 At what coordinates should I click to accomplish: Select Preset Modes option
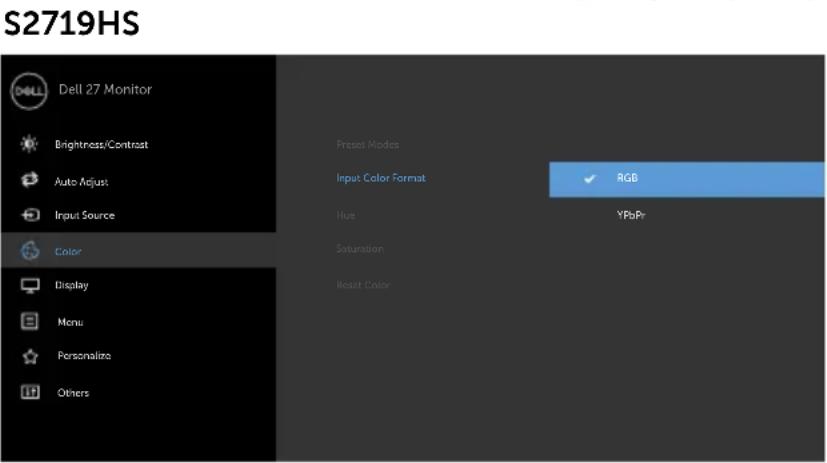(x=368, y=144)
